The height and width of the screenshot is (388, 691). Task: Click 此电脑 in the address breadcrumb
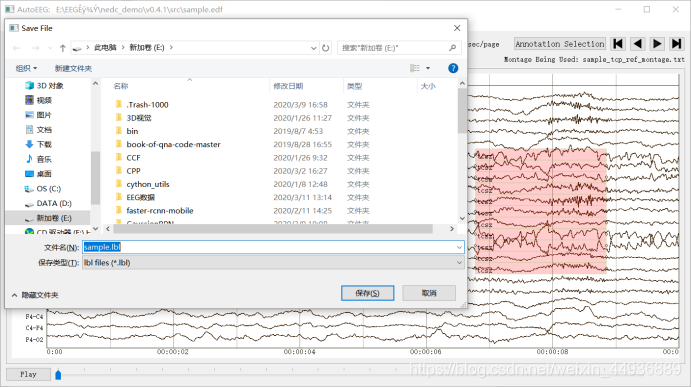[x=105, y=48]
